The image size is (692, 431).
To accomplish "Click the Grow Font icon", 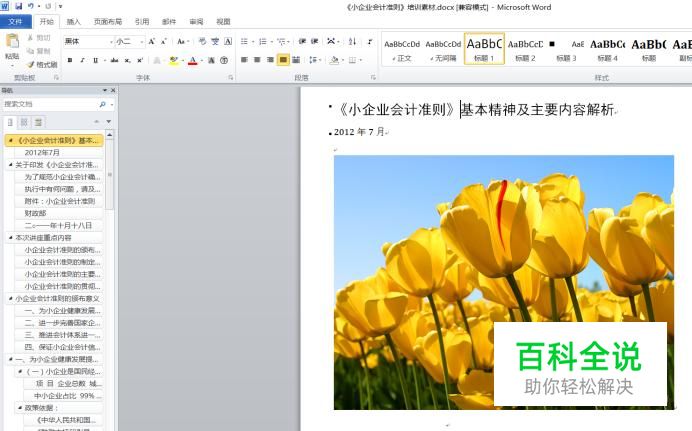I will pyautogui.click(x=151, y=41).
